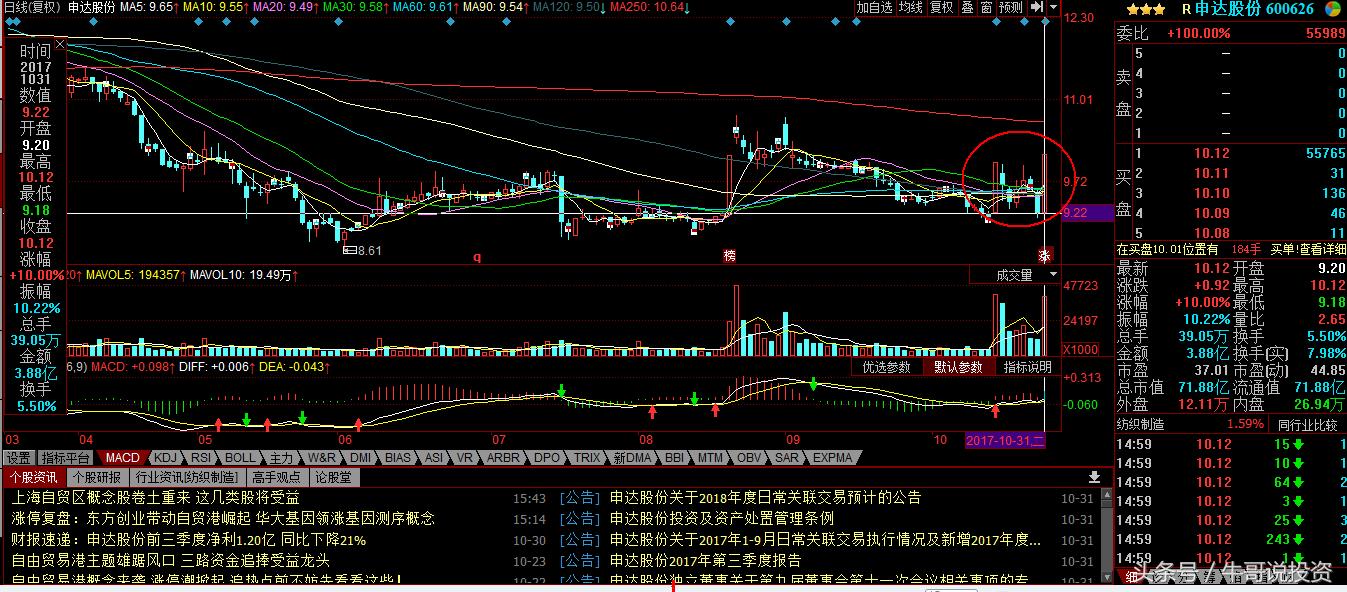Open the 成交量 volume indicator dropdown
Viewport: 1347px width, 592px height.
[x=1015, y=274]
